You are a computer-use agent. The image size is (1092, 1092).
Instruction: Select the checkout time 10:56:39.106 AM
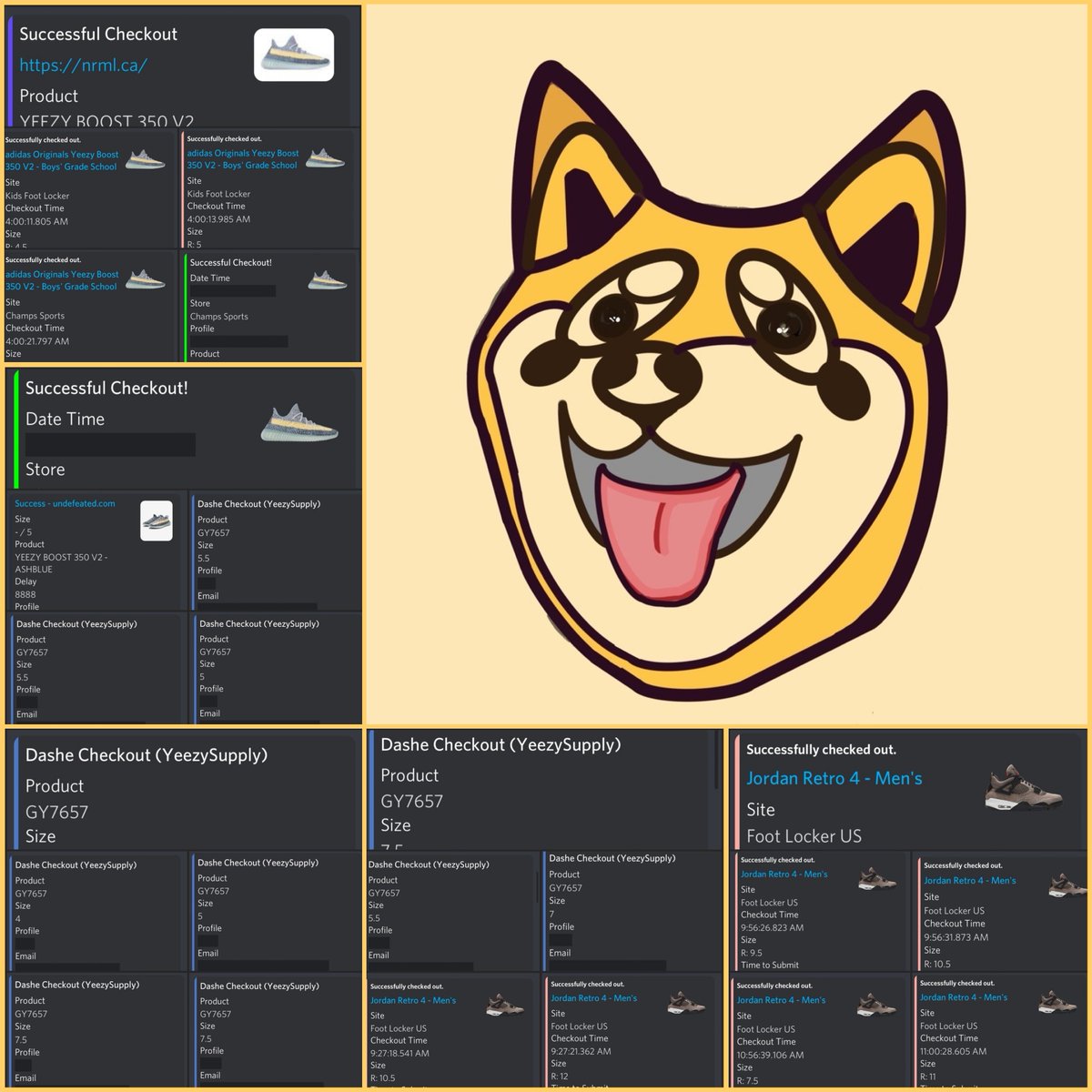click(770, 1056)
